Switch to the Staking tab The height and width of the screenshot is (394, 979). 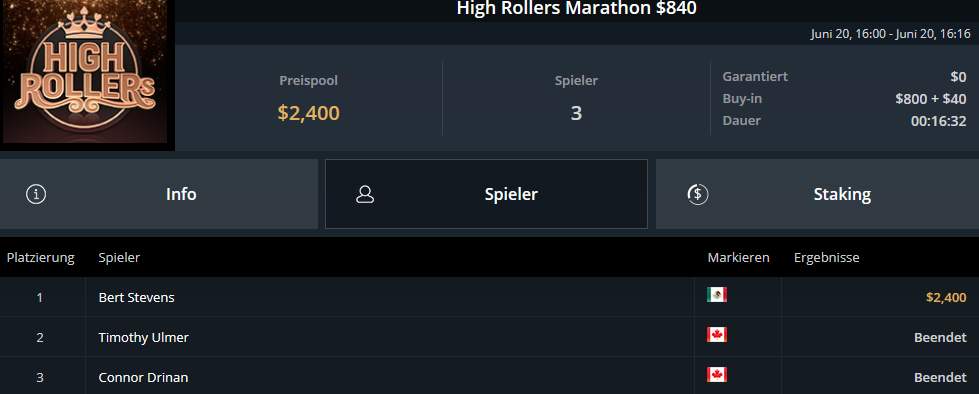tap(817, 194)
